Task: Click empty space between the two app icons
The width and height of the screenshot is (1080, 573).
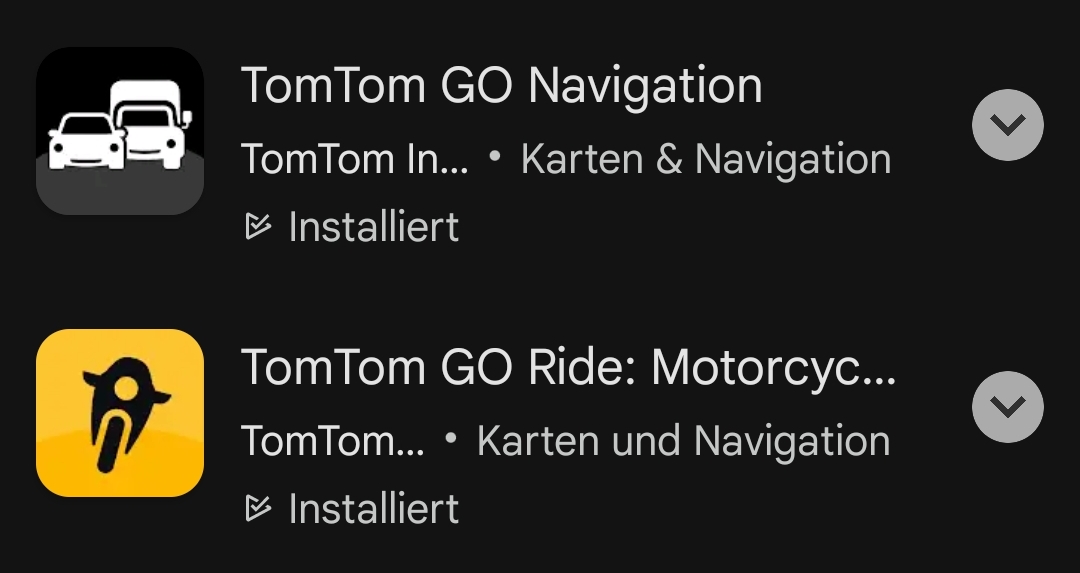Action: tap(120, 272)
